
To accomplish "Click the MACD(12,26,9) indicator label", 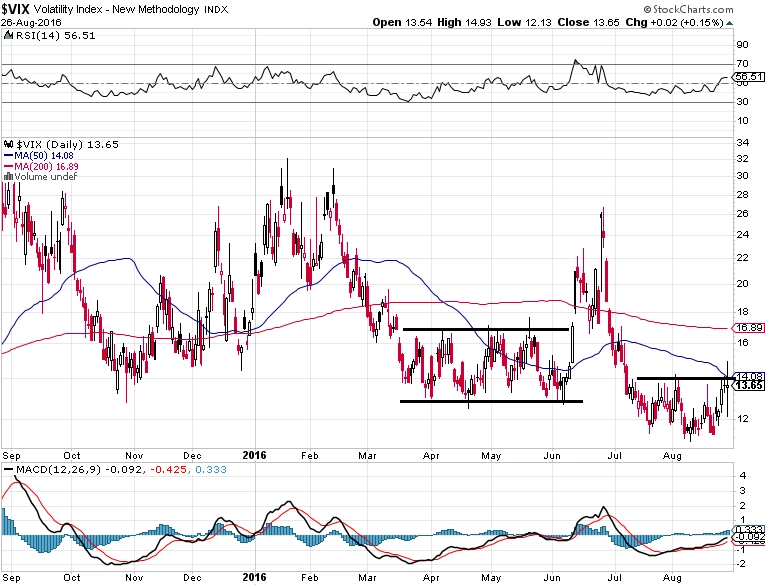I will click(59, 469).
